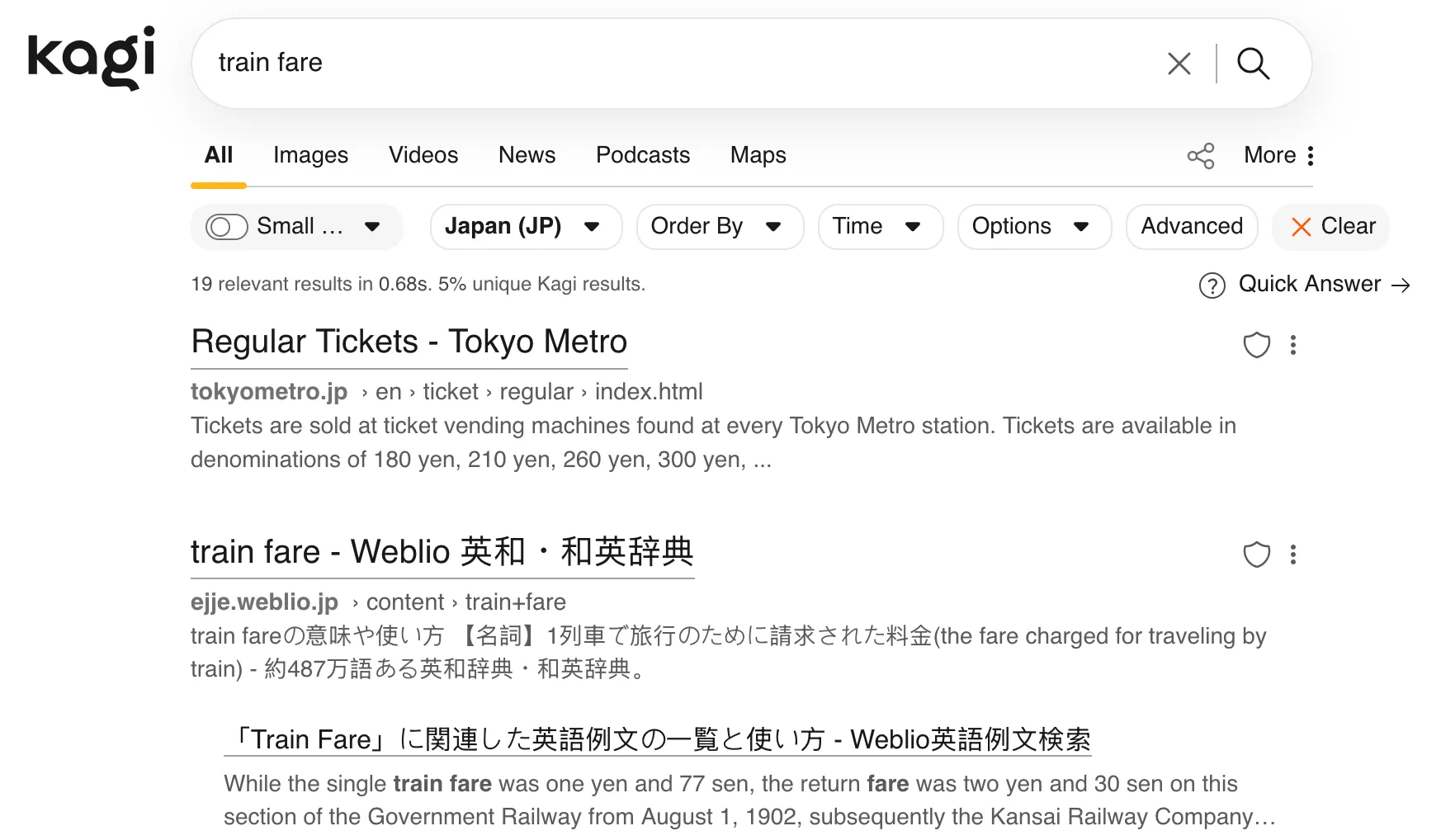
Task: Open three-dot menu for Tokyo Metro result
Action: click(1293, 345)
